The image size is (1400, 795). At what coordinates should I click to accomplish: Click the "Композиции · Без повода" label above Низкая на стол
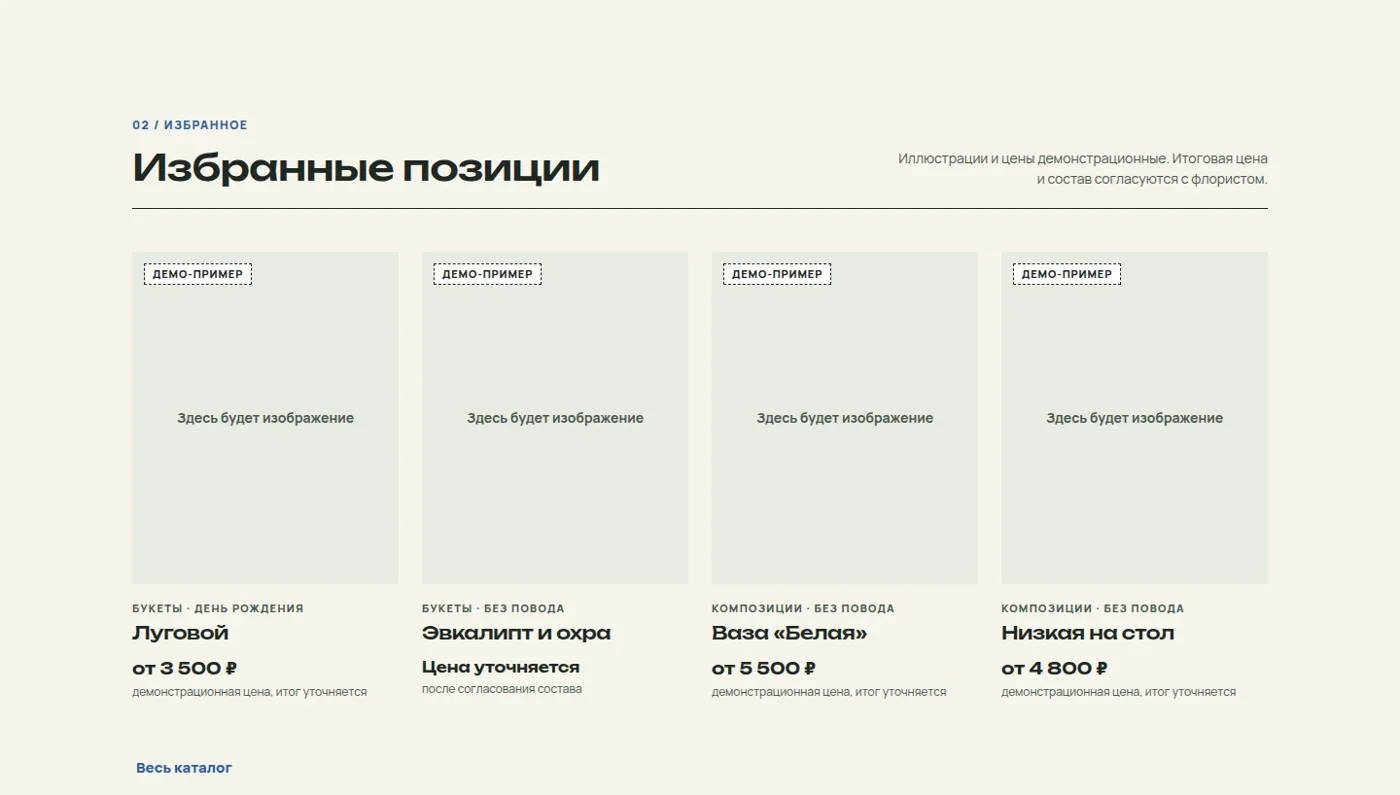point(1093,608)
